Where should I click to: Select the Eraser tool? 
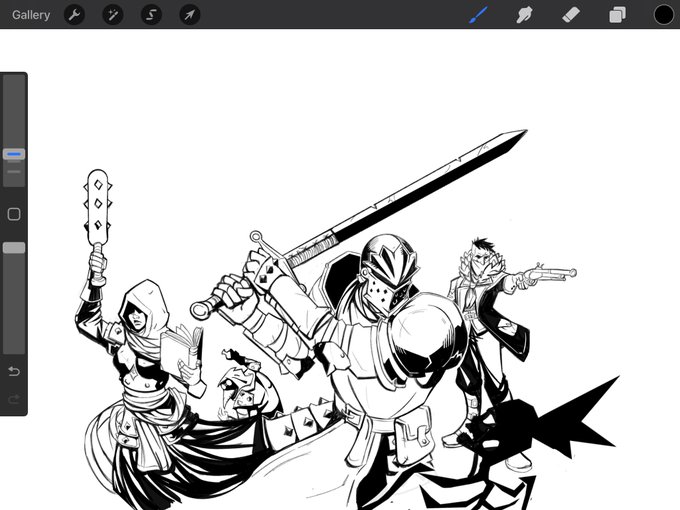click(571, 15)
